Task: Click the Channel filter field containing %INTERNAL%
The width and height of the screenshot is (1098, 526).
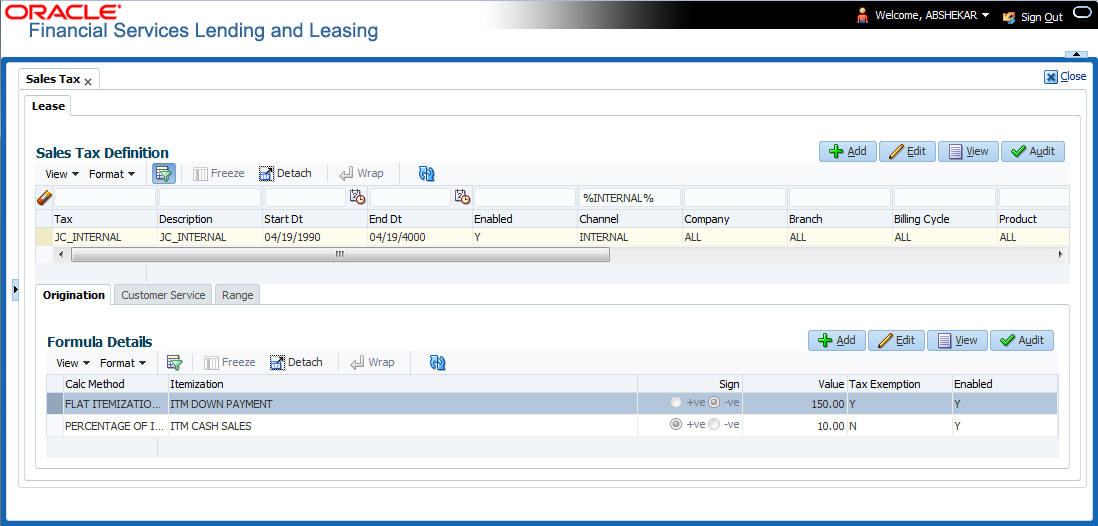Action: [x=630, y=198]
